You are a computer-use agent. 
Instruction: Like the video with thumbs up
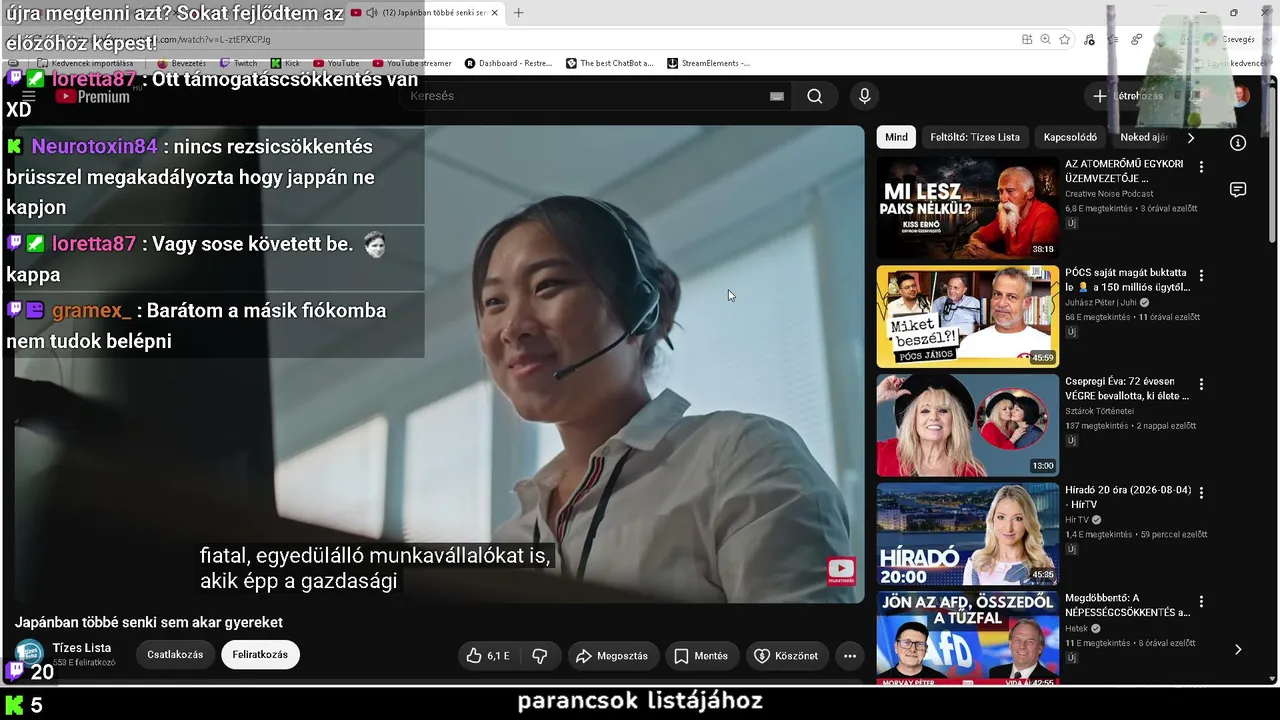click(x=488, y=656)
